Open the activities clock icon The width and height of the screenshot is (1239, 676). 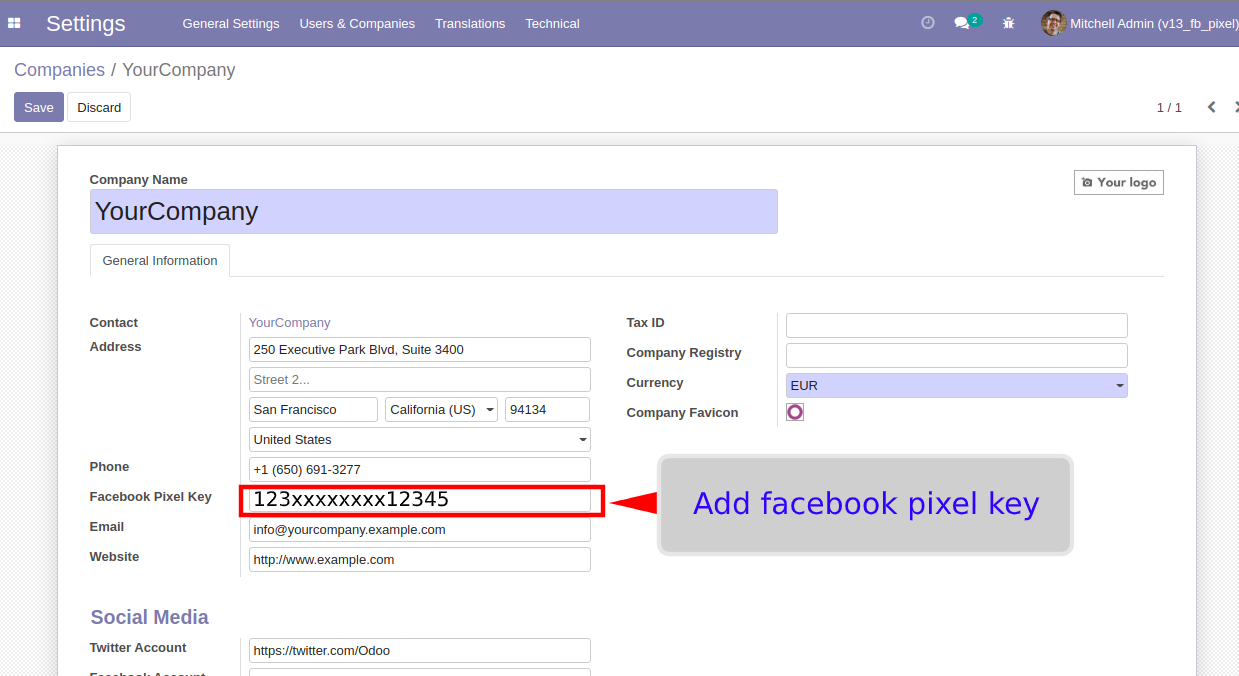pyautogui.click(x=928, y=22)
